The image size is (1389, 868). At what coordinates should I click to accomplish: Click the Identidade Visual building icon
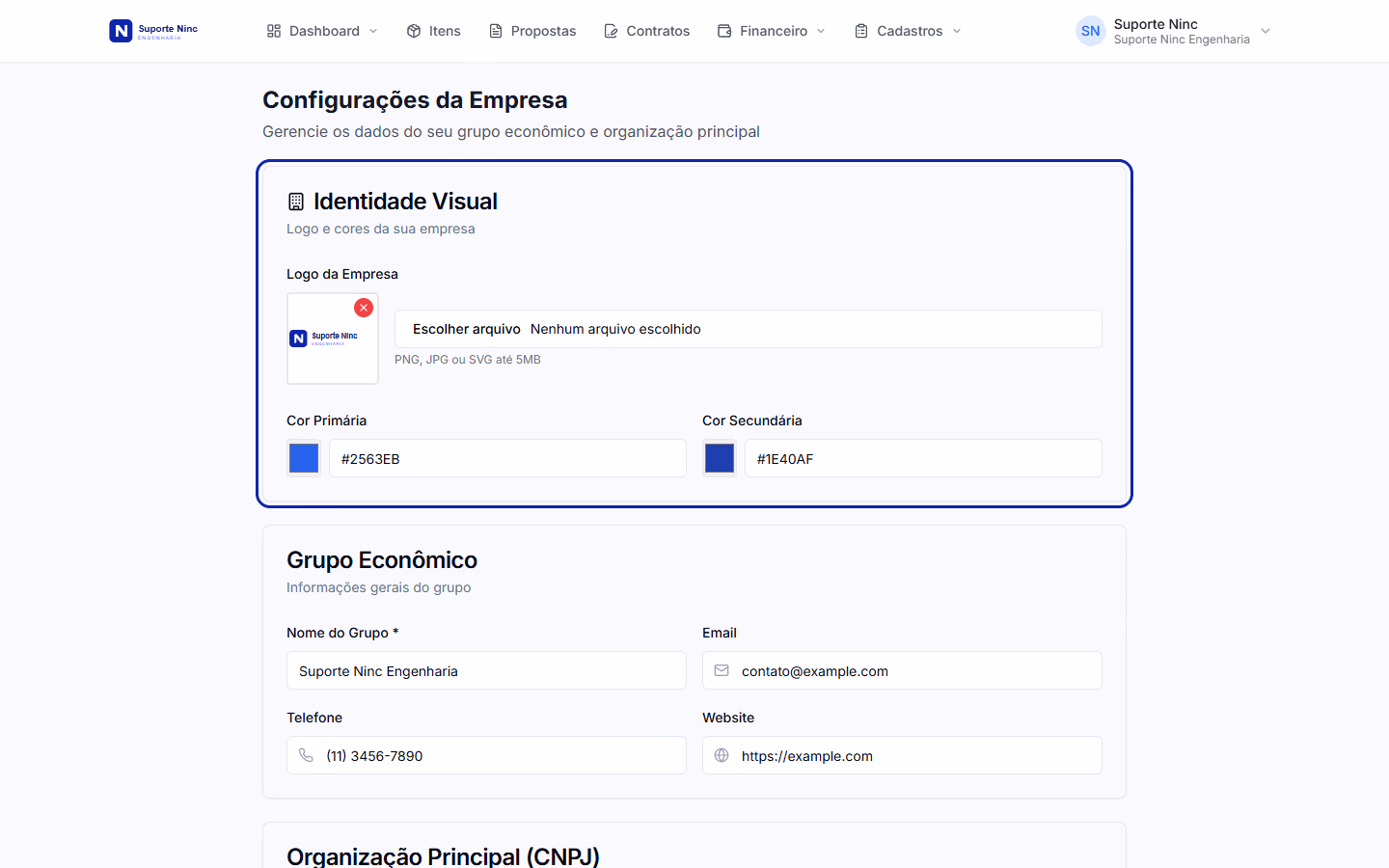(x=296, y=202)
